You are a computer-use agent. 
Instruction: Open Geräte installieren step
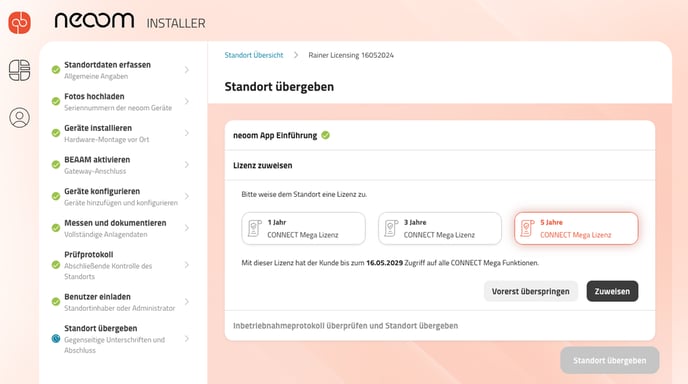(121, 133)
